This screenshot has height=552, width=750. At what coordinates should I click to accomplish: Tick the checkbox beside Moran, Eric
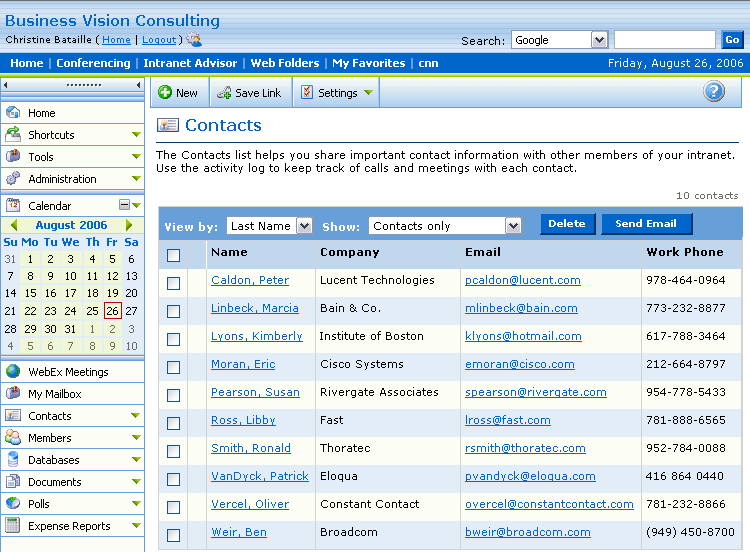[x=173, y=367]
